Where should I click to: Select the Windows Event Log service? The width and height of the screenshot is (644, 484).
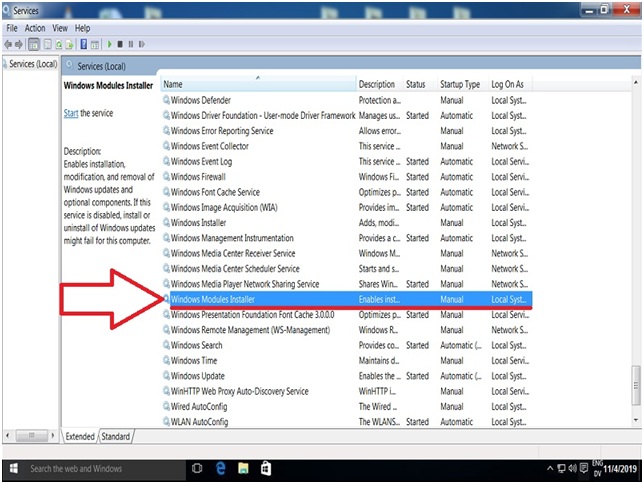point(346,161)
